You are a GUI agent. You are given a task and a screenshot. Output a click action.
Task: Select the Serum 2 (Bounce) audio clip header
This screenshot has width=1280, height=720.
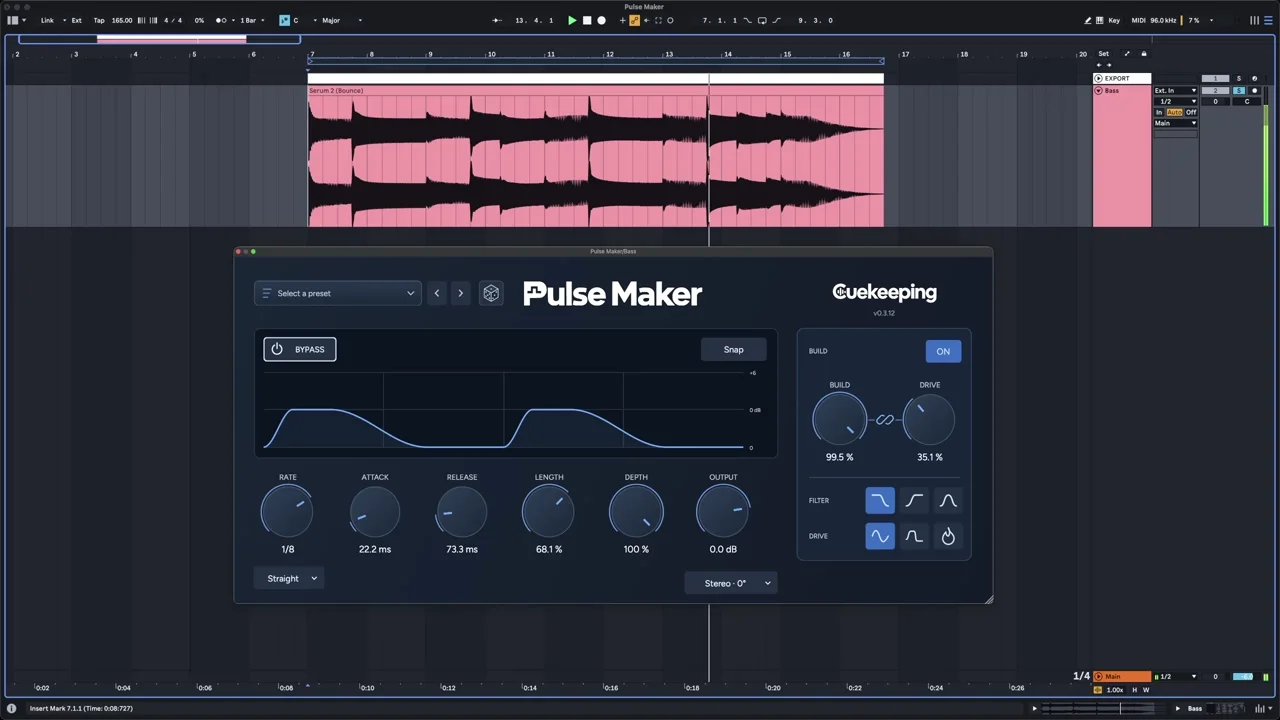(596, 91)
